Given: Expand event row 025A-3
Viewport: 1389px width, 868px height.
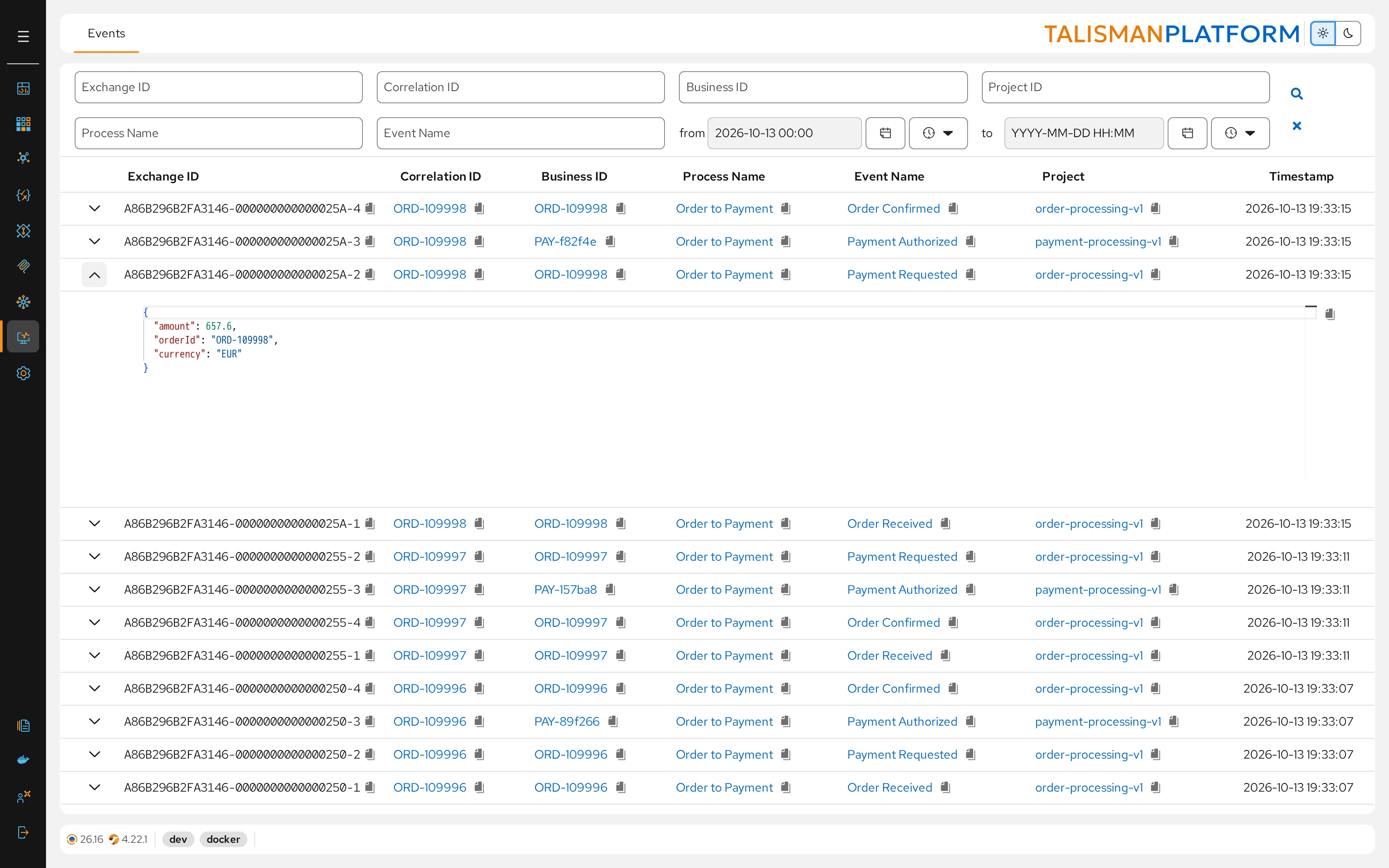Looking at the screenshot, I should click(94, 242).
